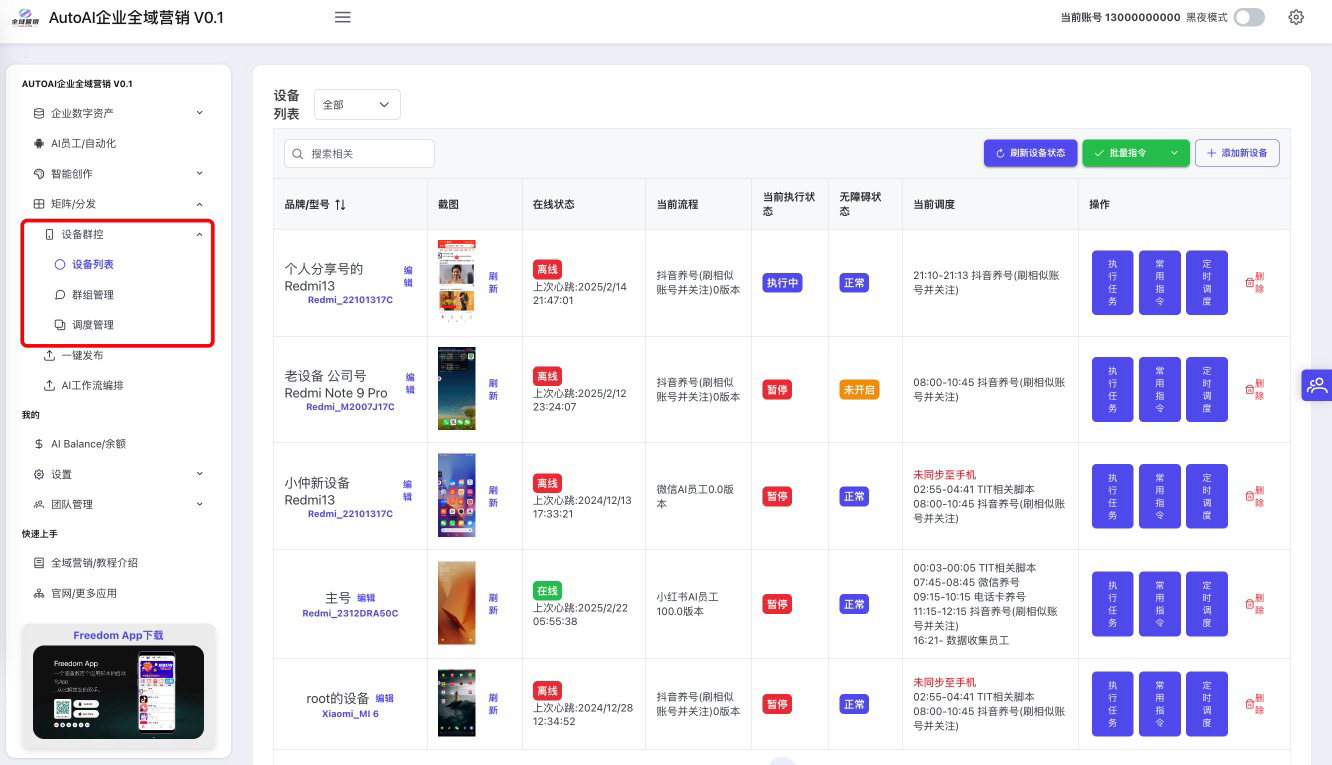Screen dimensions: 1332x765
Task: Collapse the sidebar with the hamburger icon
Action: (342, 17)
